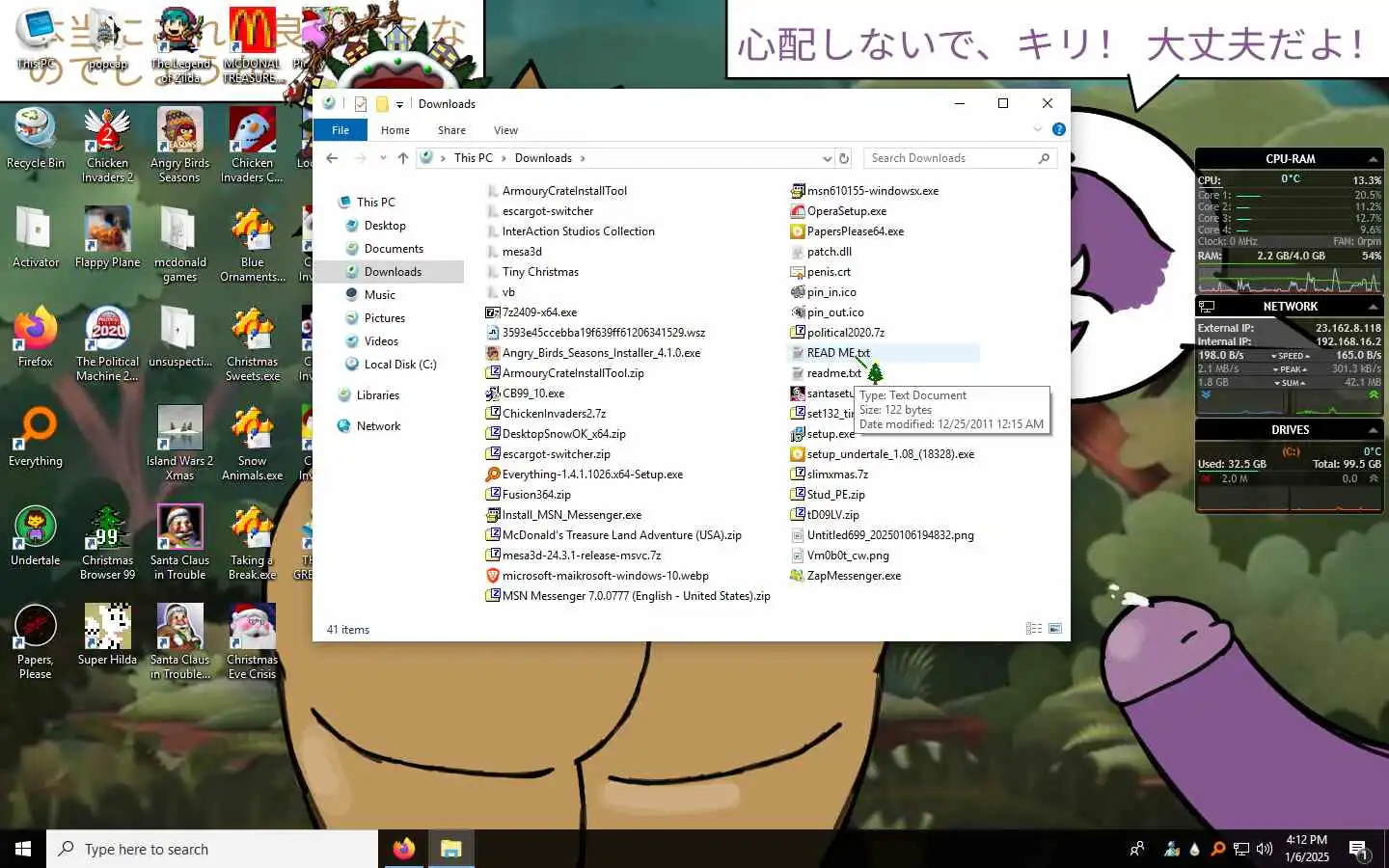Screen dimensions: 1389x868
Task: Collapse the NETWORK gadget panel
Action: 1373,307
